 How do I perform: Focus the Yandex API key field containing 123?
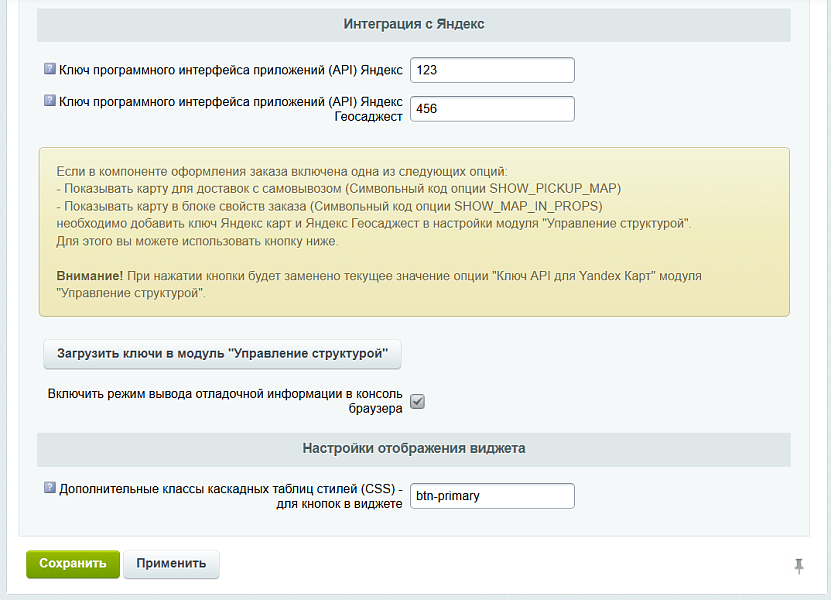click(x=492, y=70)
